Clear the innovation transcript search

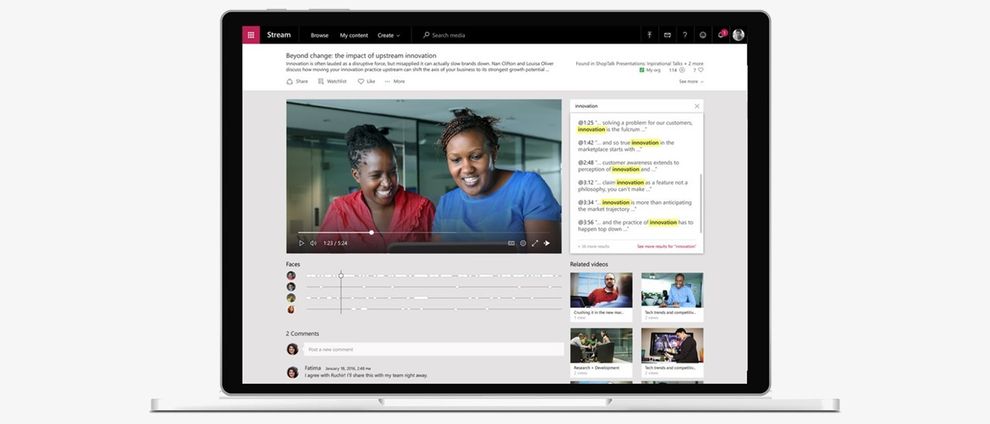pyautogui.click(x=696, y=106)
